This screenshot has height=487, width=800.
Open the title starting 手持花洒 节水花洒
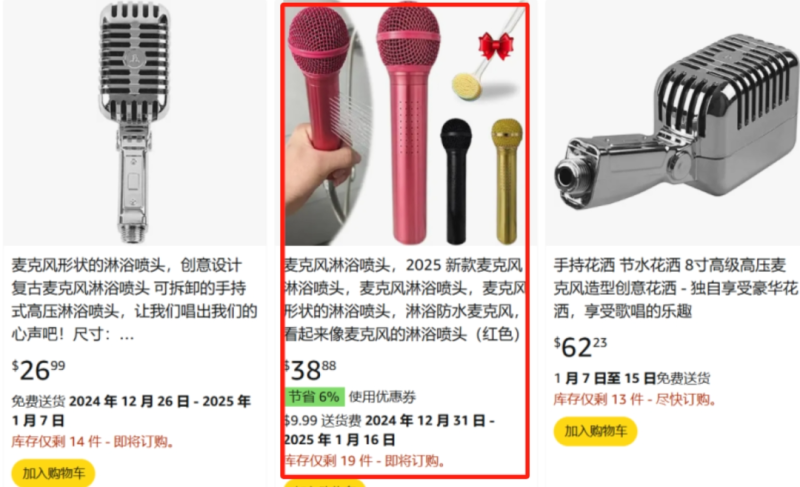(x=676, y=288)
